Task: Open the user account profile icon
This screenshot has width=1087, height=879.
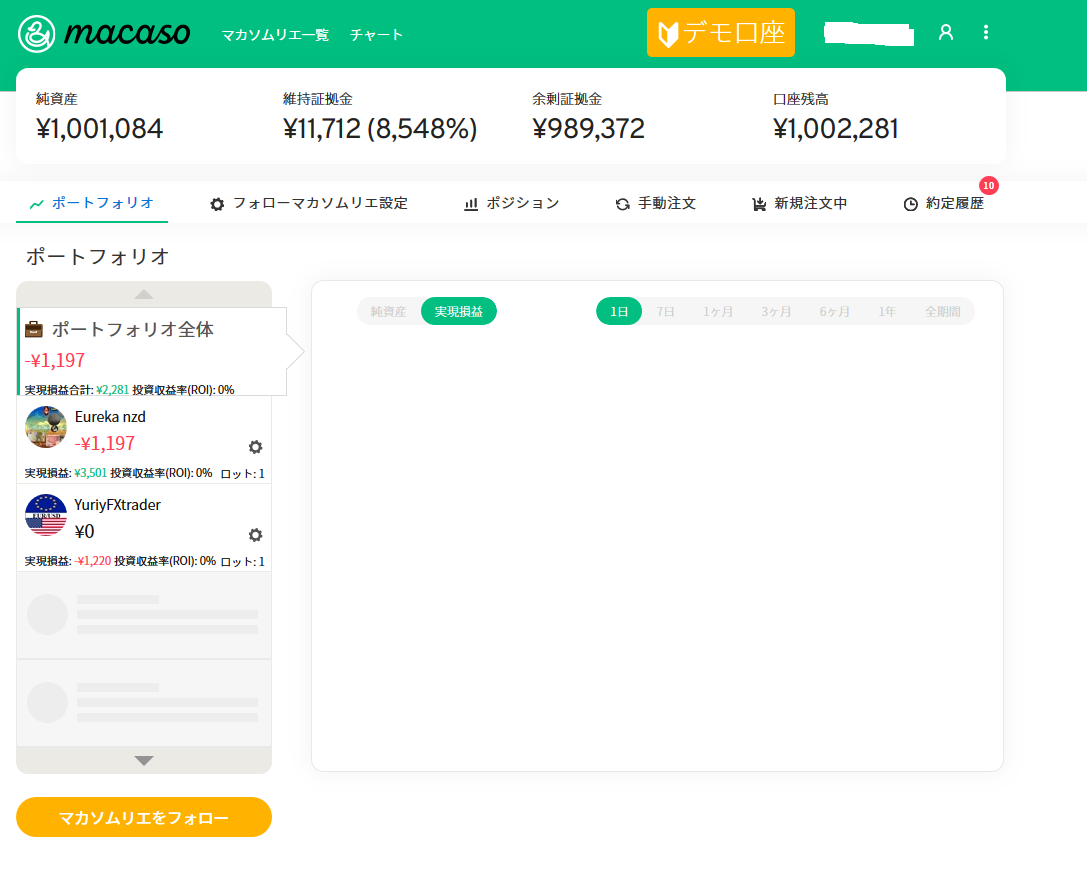Action: [945, 32]
